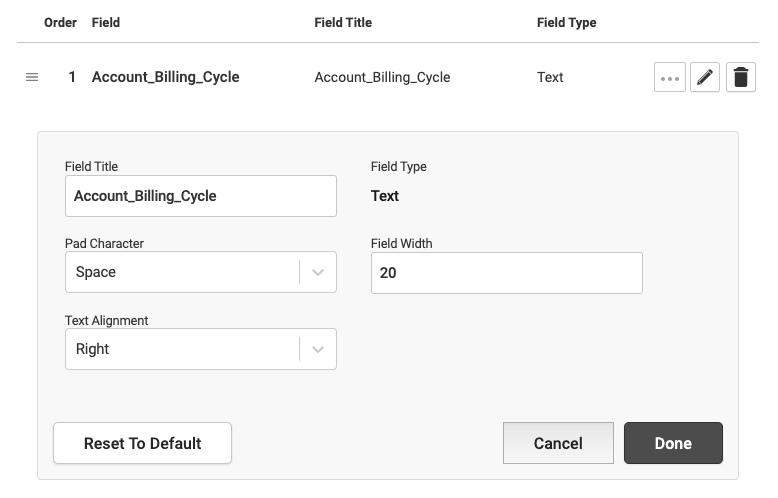Click the Field column header

(x=106, y=22)
